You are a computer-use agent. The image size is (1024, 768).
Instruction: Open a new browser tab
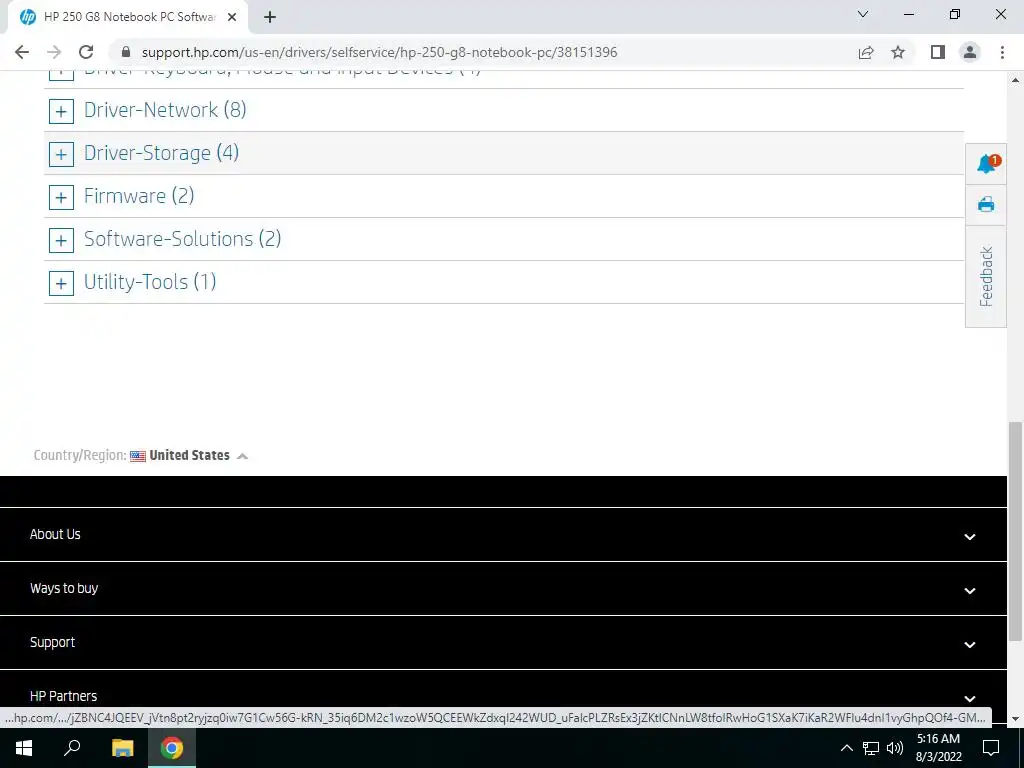[x=270, y=17]
